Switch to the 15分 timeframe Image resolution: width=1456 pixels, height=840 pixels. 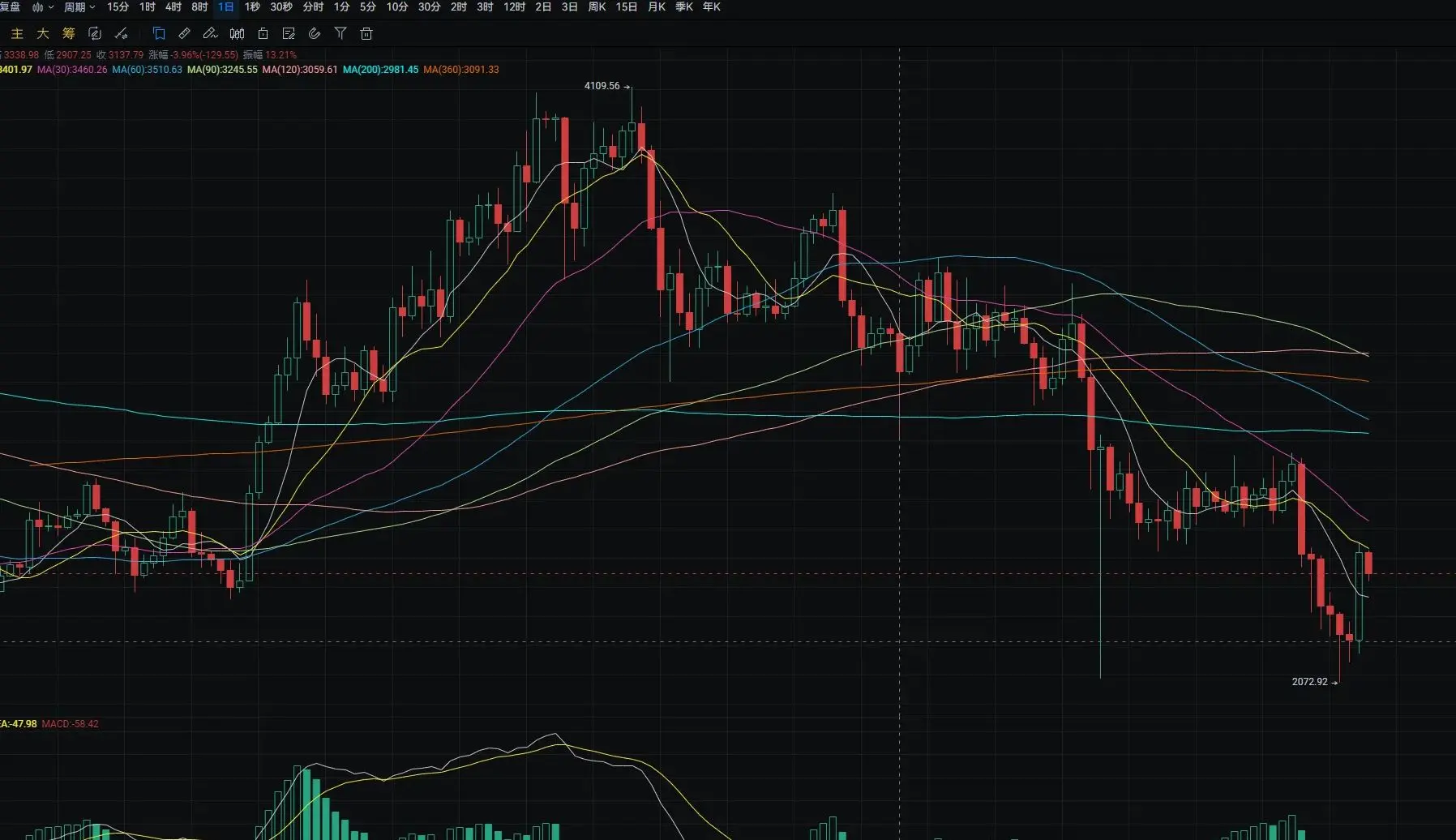(x=118, y=7)
